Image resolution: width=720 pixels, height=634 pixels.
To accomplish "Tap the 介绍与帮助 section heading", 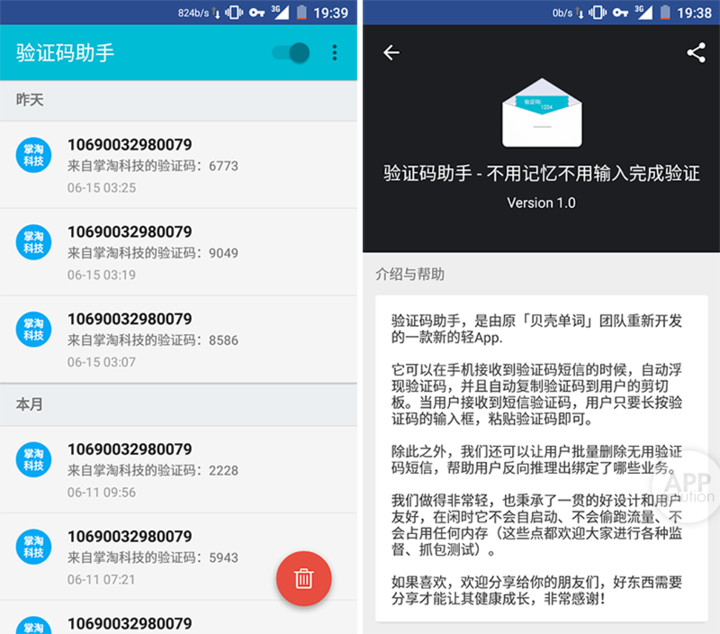I will (410, 274).
